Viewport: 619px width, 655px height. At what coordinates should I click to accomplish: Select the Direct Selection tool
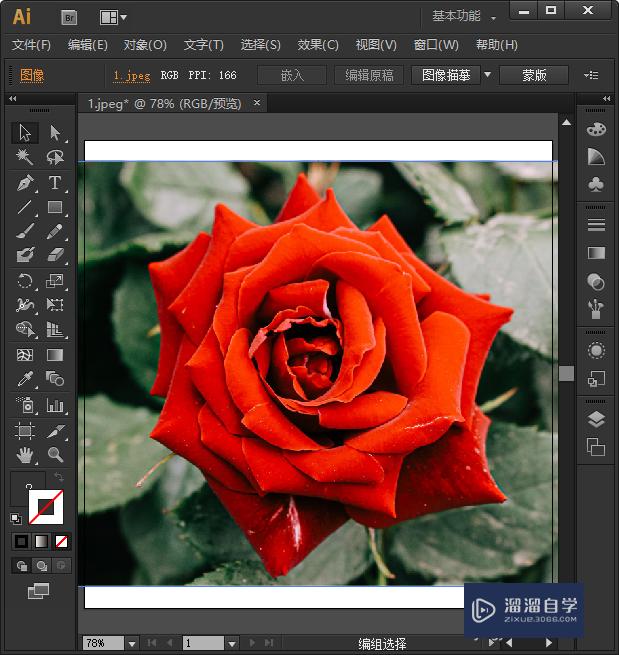coord(55,133)
